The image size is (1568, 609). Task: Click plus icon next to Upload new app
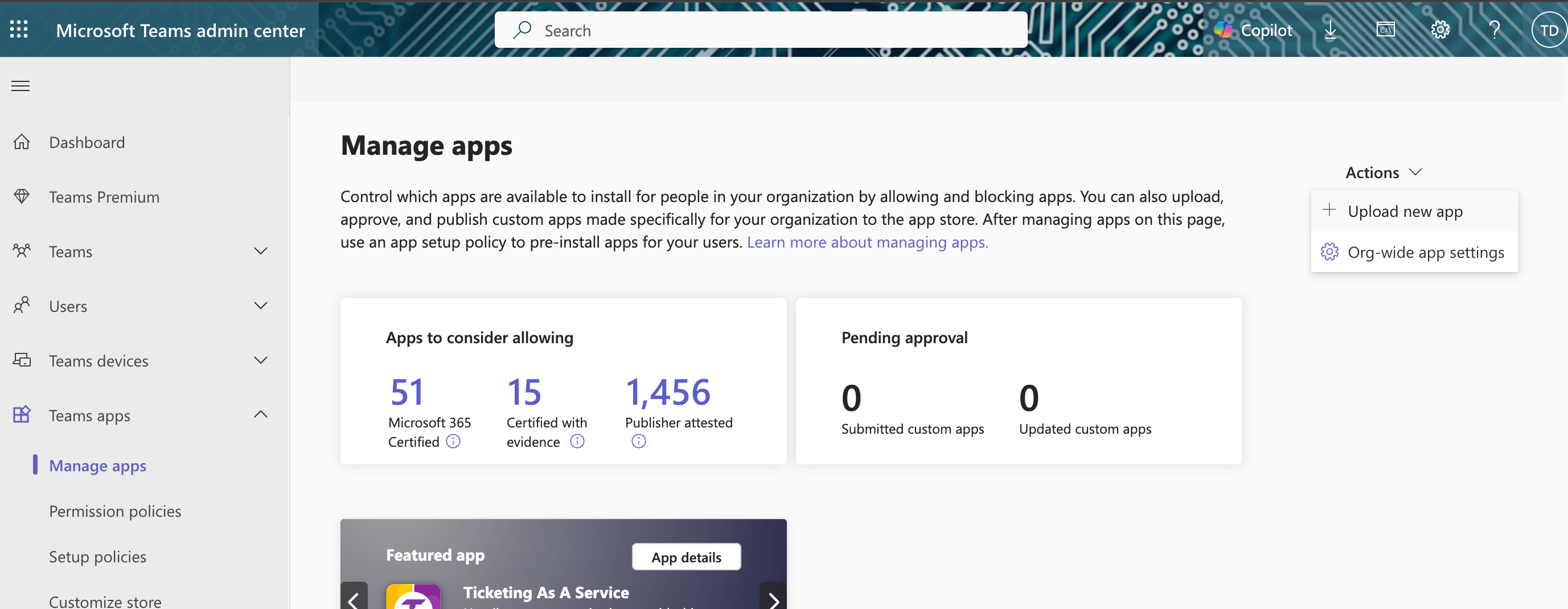[1329, 210]
